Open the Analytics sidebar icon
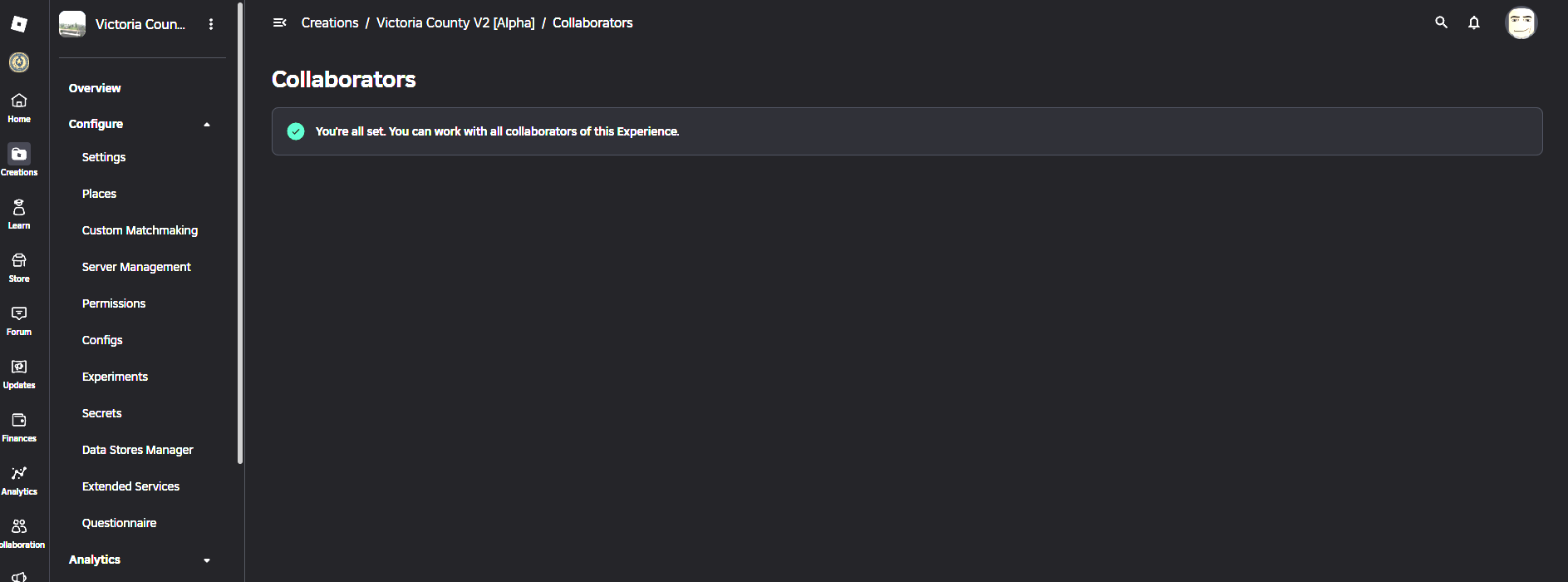Viewport: 1568px width, 582px height. tap(19, 473)
